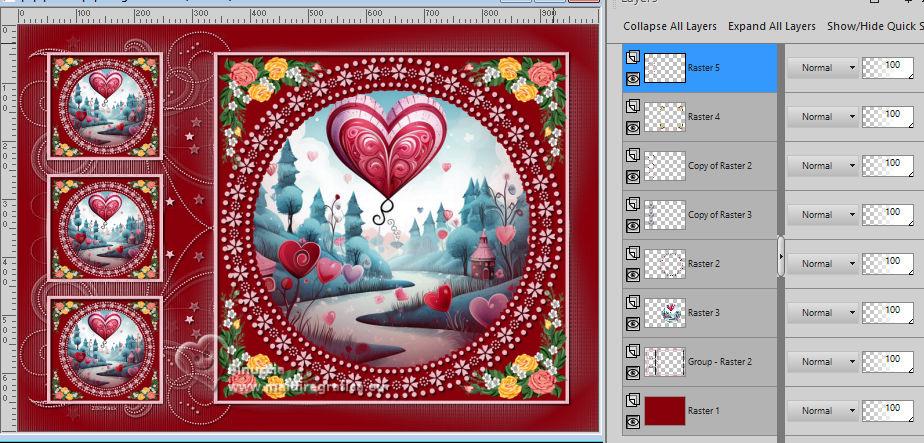Image resolution: width=924 pixels, height=443 pixels.
Task: Hide the Raster 2 layer
Action: tap(633, 274)
